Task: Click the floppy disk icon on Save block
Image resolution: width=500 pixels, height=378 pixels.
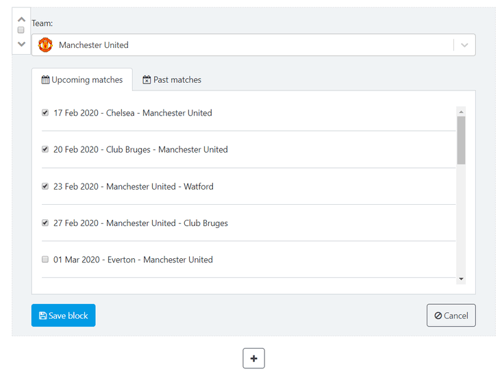Action: pyautogui.click(x=43, y=315)
